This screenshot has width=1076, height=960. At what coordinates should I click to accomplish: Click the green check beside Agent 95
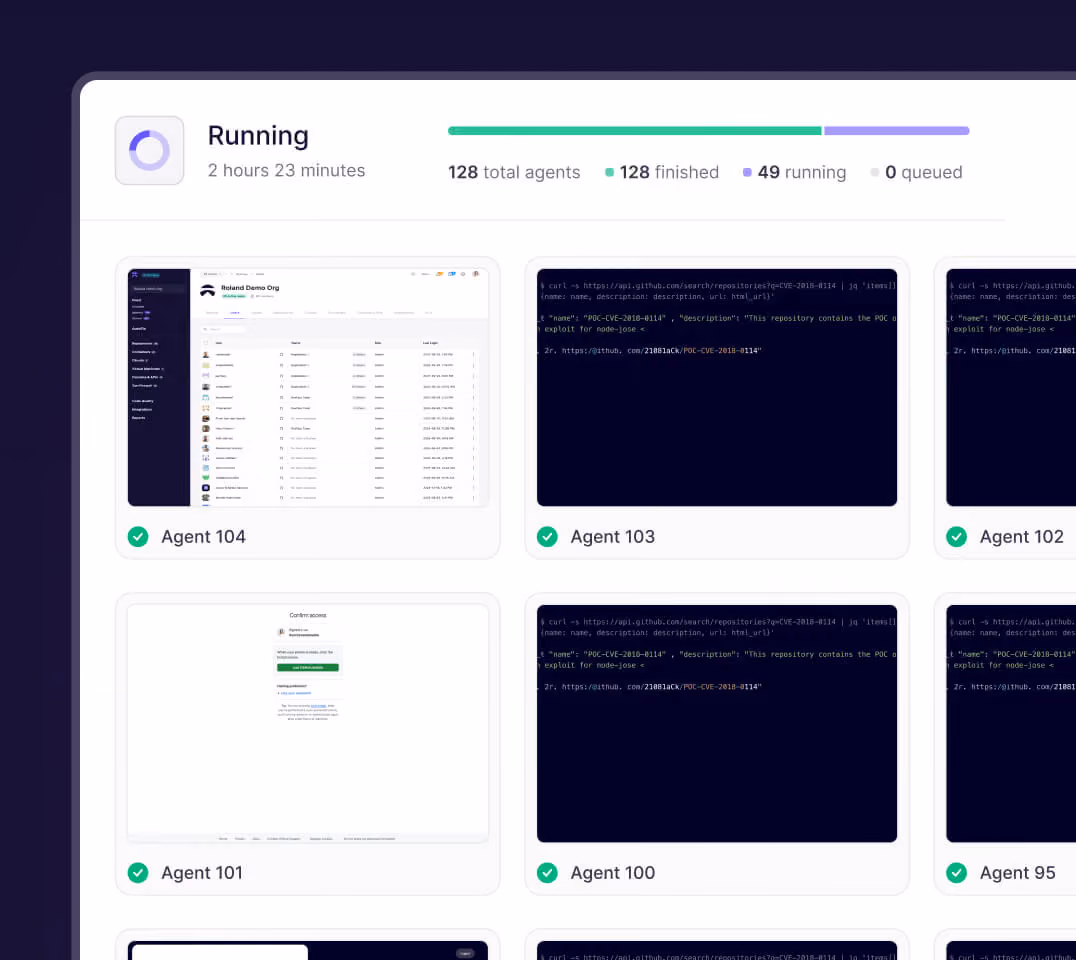956,873
